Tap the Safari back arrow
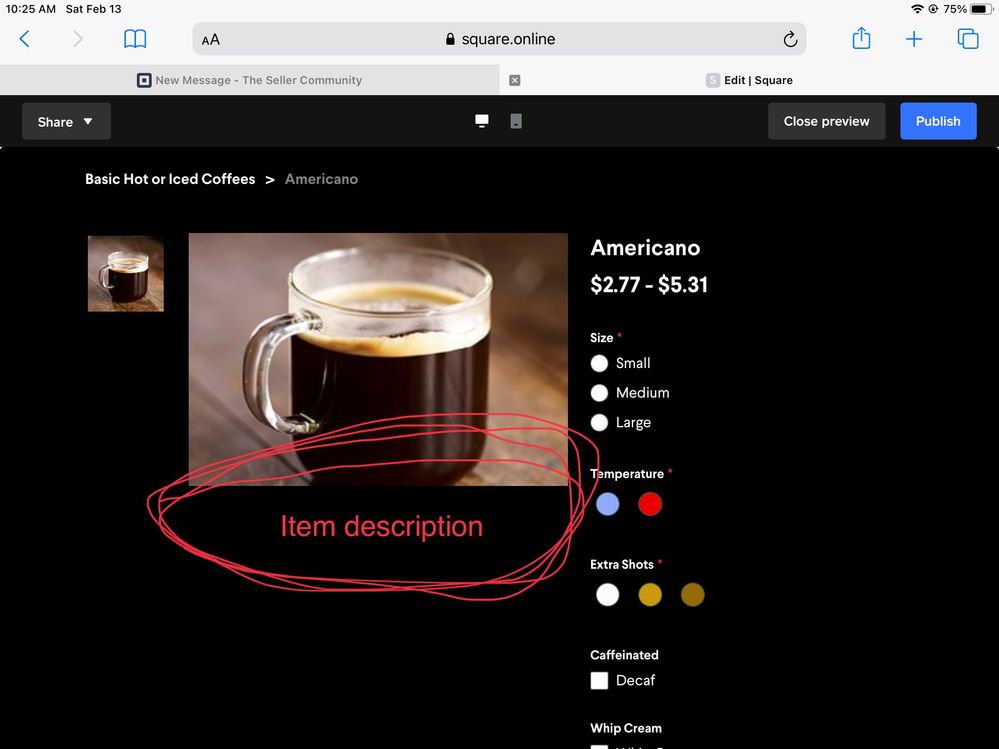Image resolution: width=999 pixels, height=749 pixels. (25, 39)
